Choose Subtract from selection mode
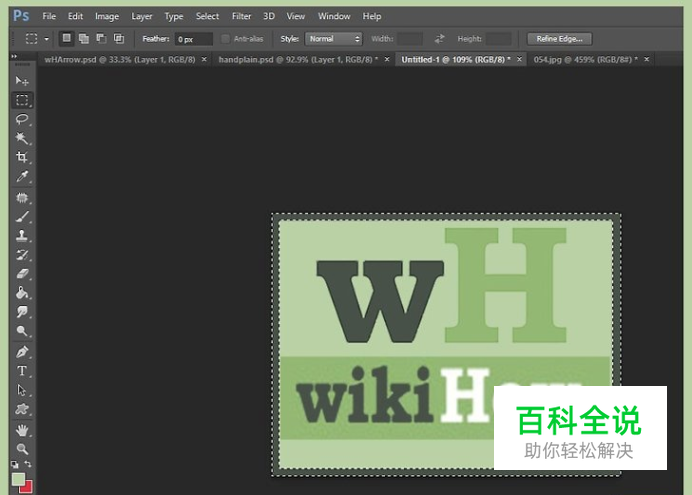This screenshot has height=495, width=692. (101, 38)
